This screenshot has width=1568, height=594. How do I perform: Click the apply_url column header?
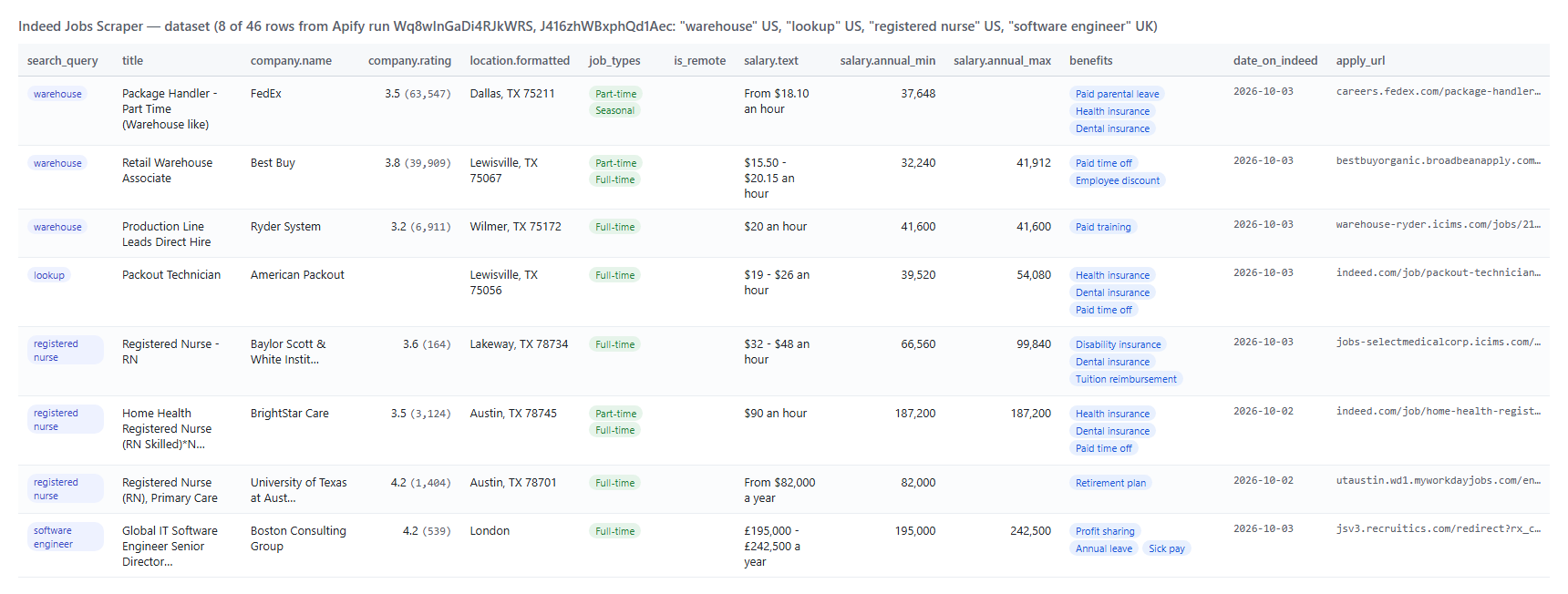[x=1360, y=61]
